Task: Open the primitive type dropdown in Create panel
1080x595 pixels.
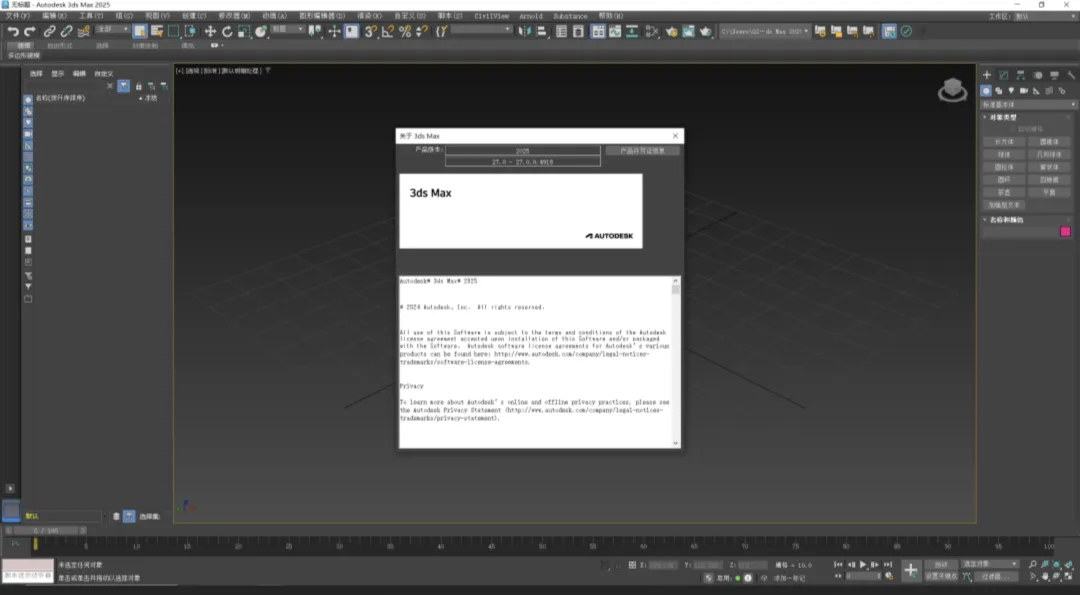Action: pos(1028,105)
